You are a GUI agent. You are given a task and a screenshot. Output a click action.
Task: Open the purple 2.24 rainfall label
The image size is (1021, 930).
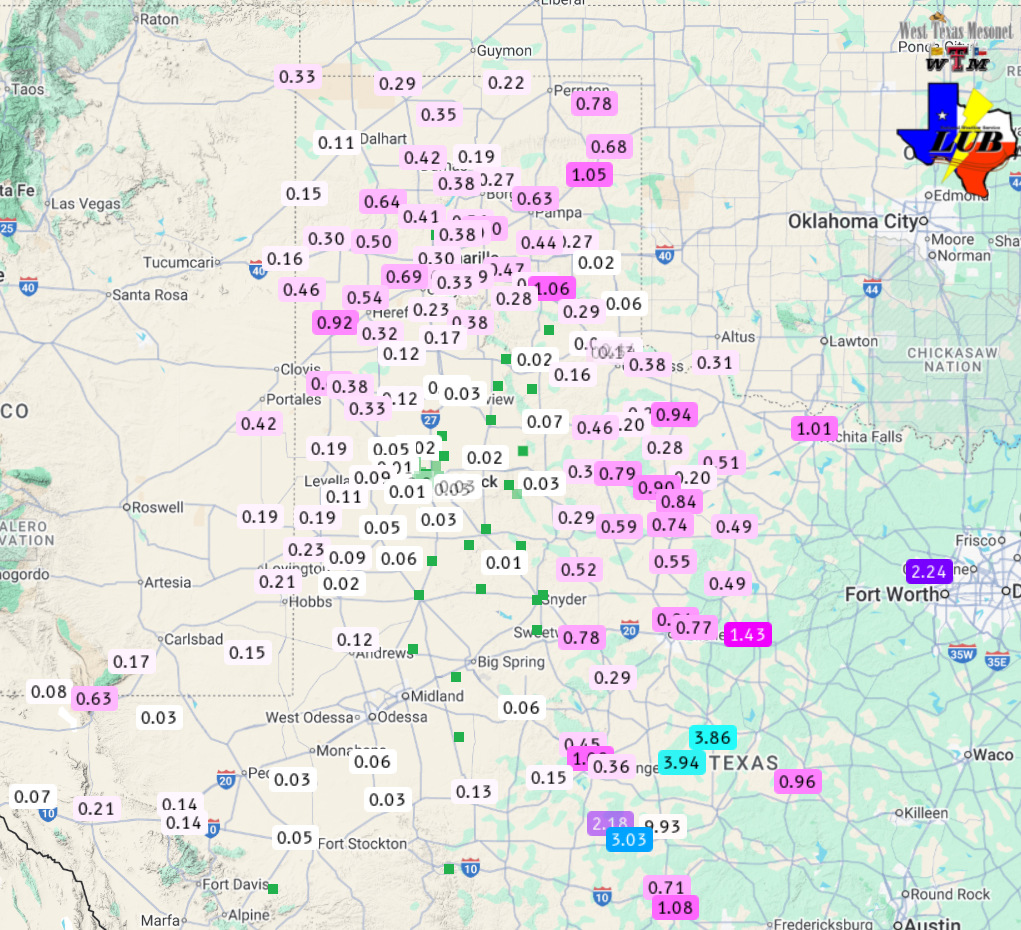[x=929, y=572]
